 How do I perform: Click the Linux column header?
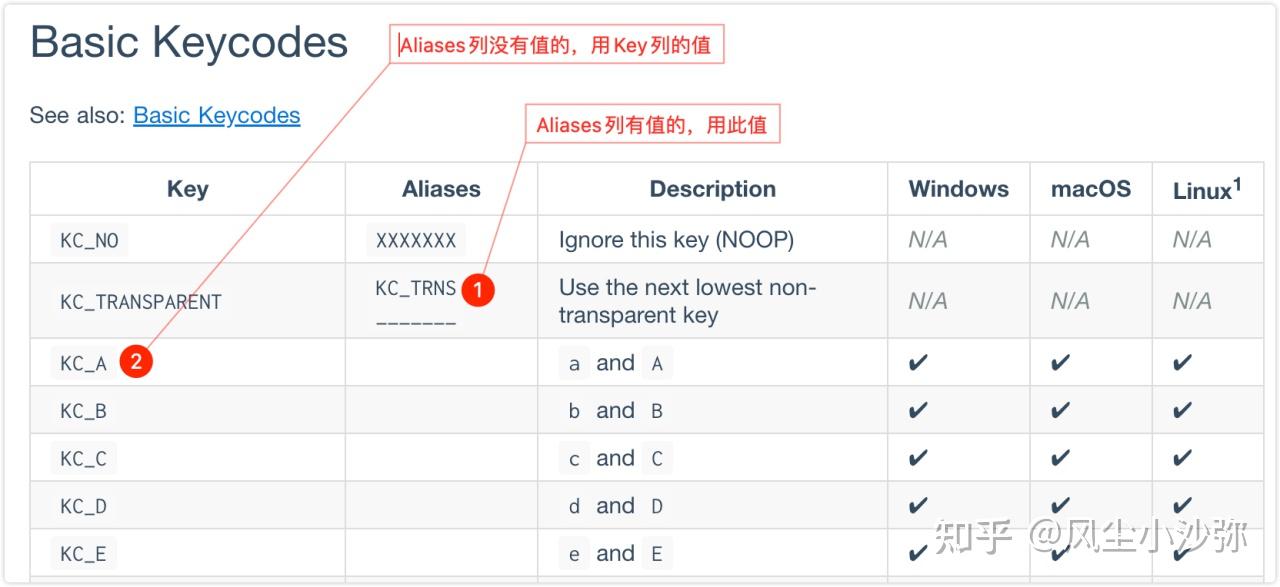click(1207, 189)
